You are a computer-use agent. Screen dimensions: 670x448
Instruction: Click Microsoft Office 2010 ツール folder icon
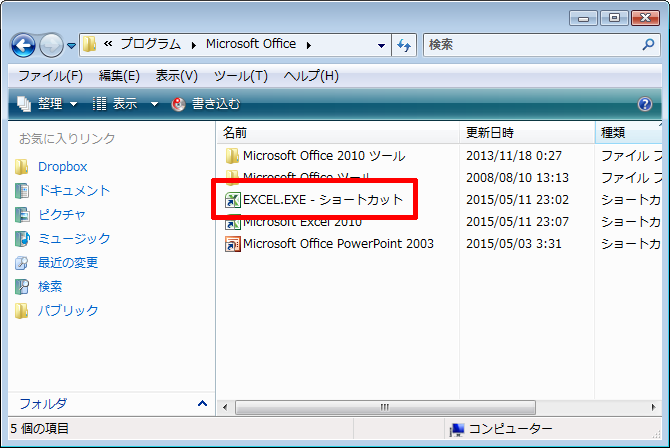[232, 156]
